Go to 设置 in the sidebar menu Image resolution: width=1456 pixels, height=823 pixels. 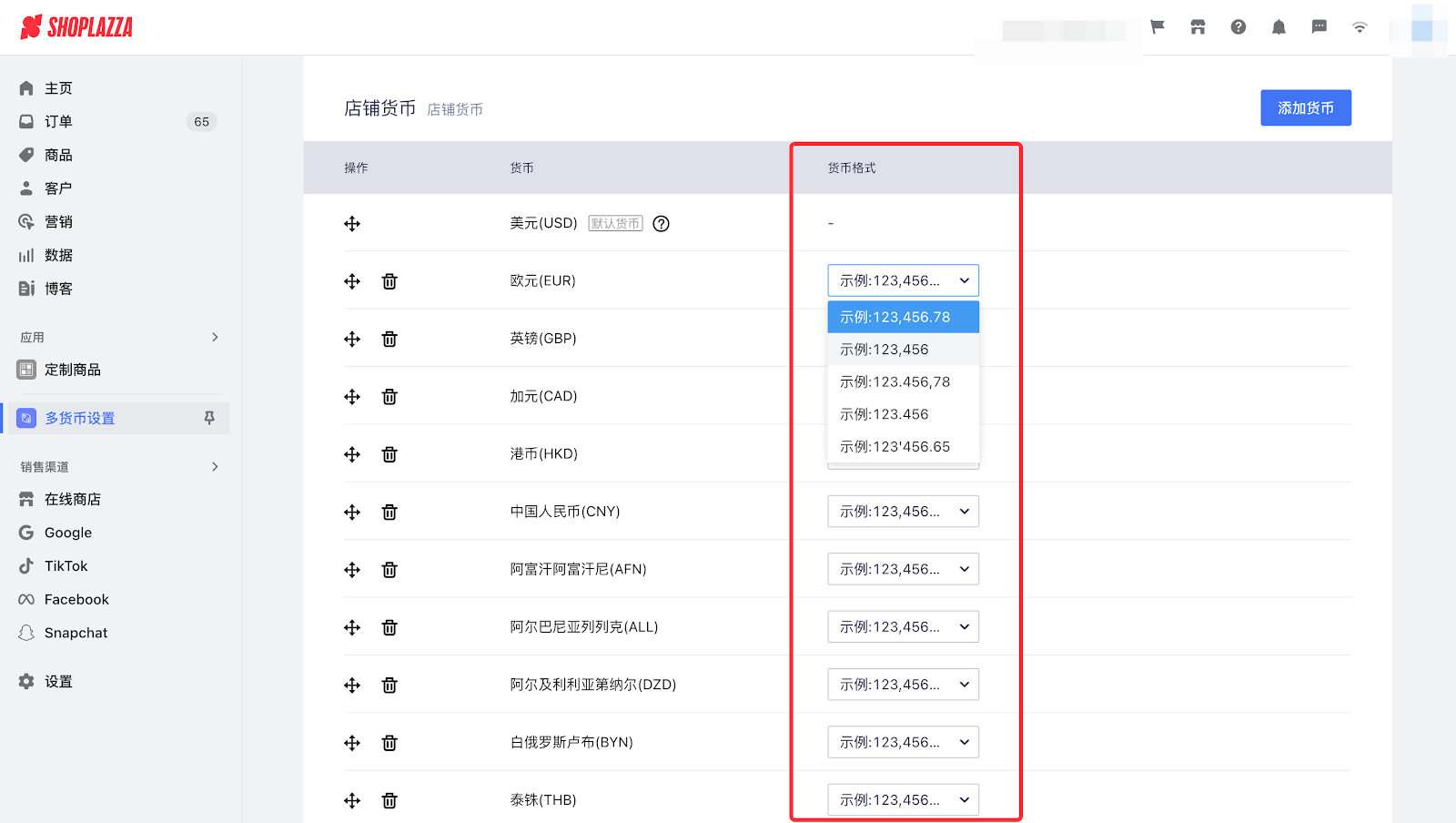(56, 680)
